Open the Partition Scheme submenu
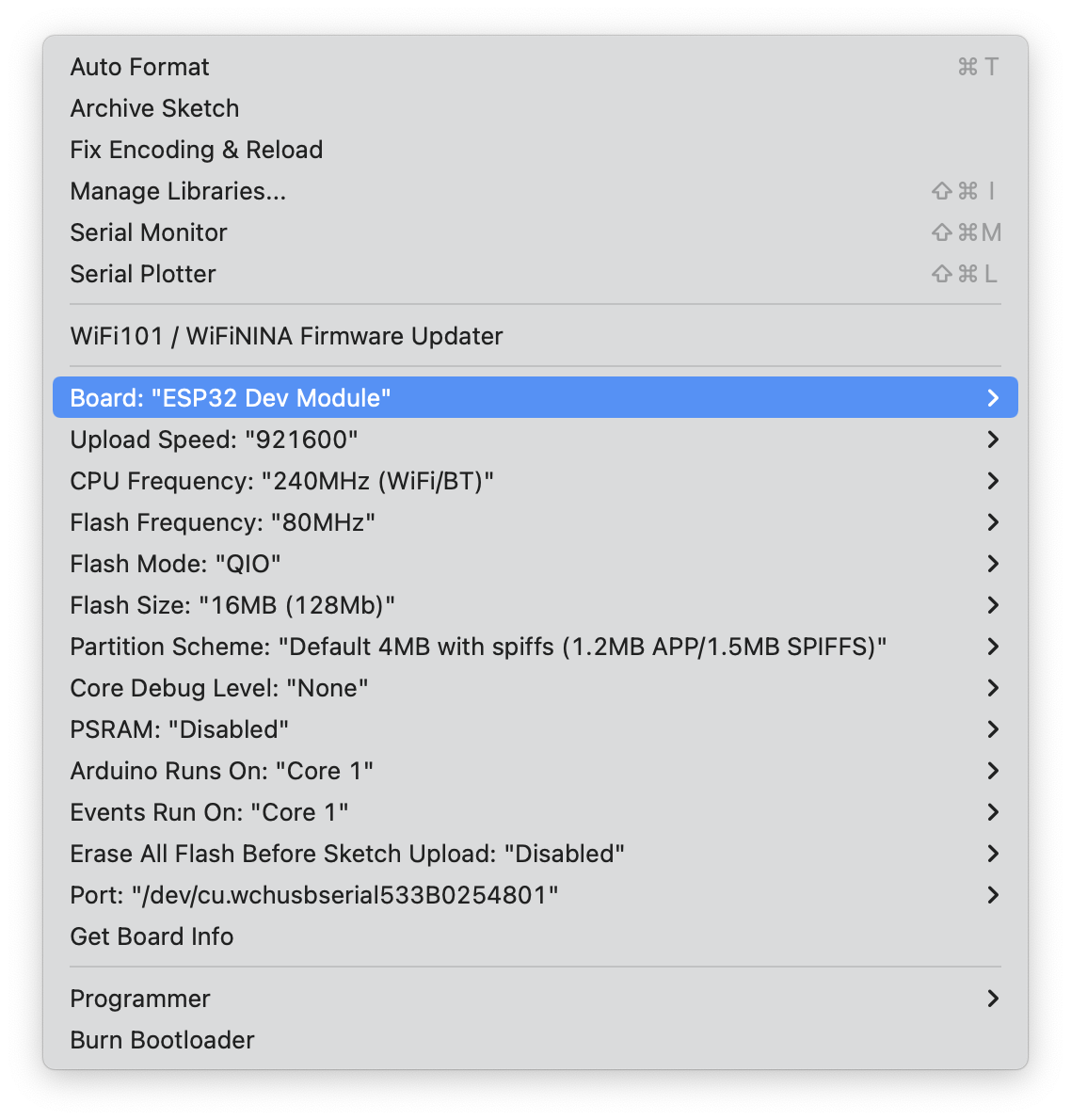The image size is (1071, 1120). coord(478,647)
